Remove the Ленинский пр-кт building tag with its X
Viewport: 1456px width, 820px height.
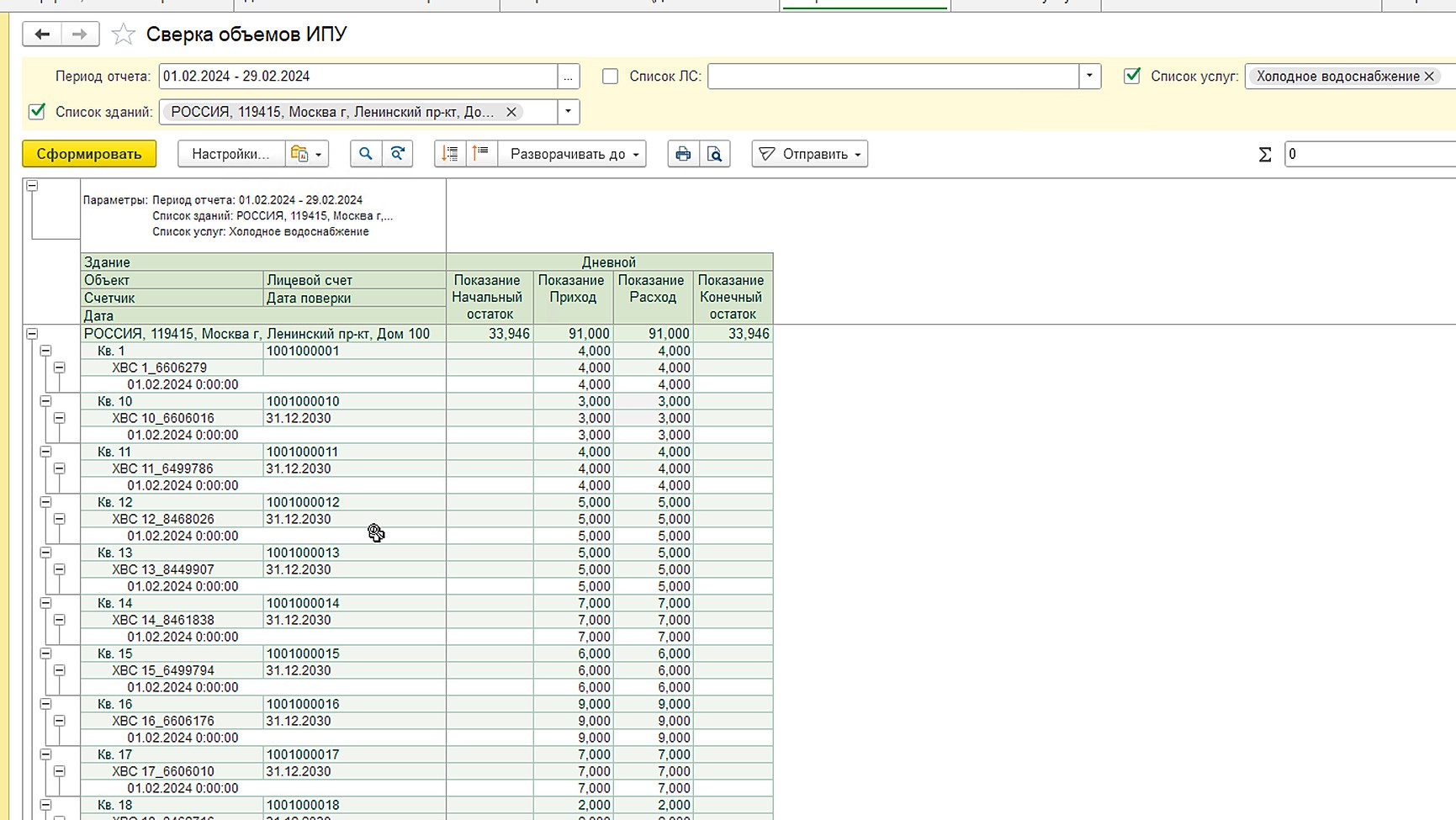pos(511,112)
